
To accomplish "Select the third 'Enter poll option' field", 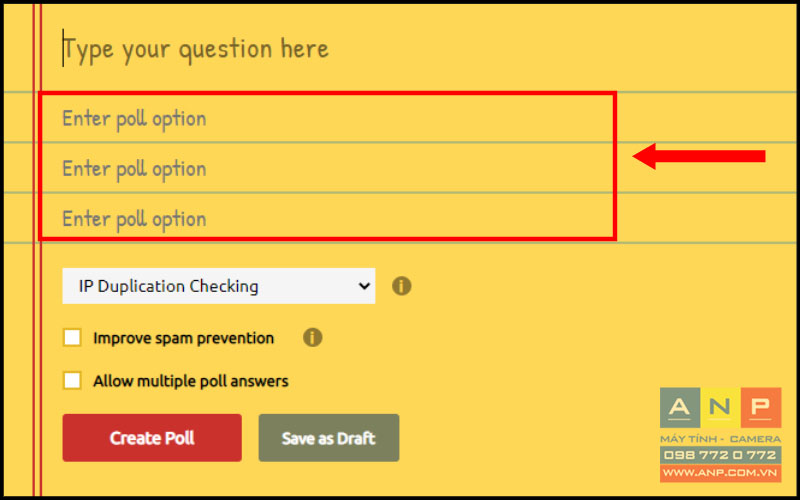I will (x=327, y=218).
